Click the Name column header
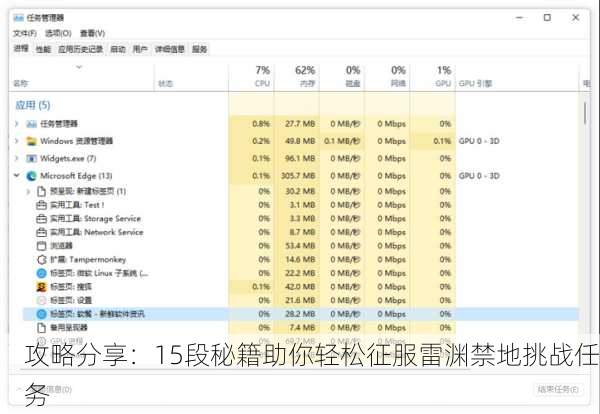600x414 pixels. pyautogui.click(x=82, y=77)
